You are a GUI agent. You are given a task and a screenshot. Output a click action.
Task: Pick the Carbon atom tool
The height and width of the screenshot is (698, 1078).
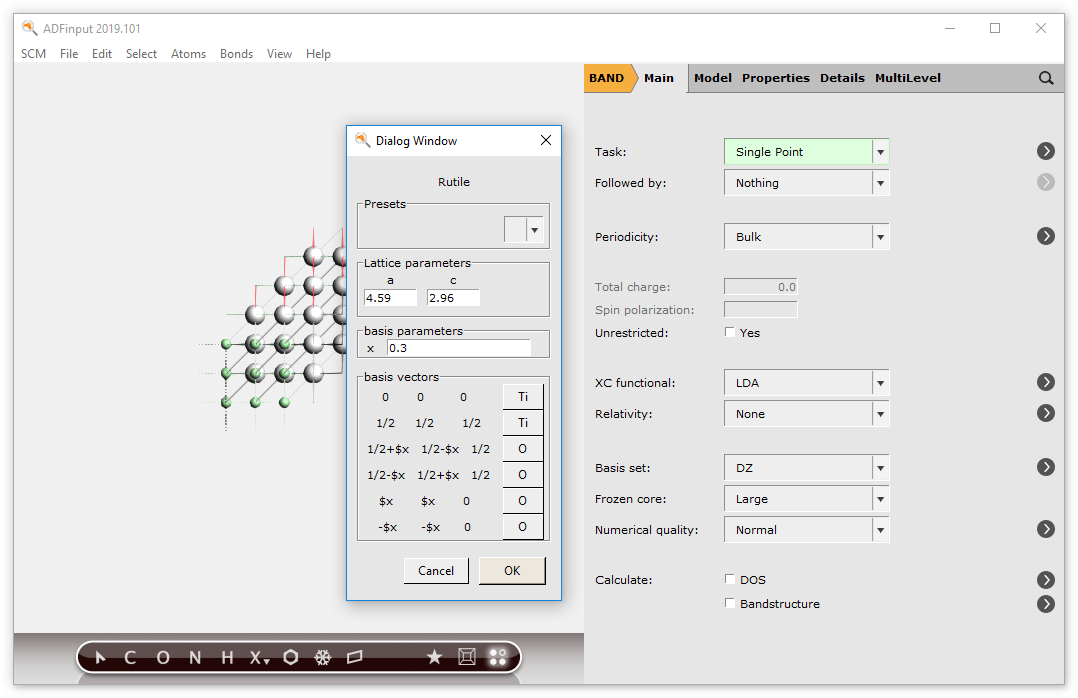pos(129,657)
